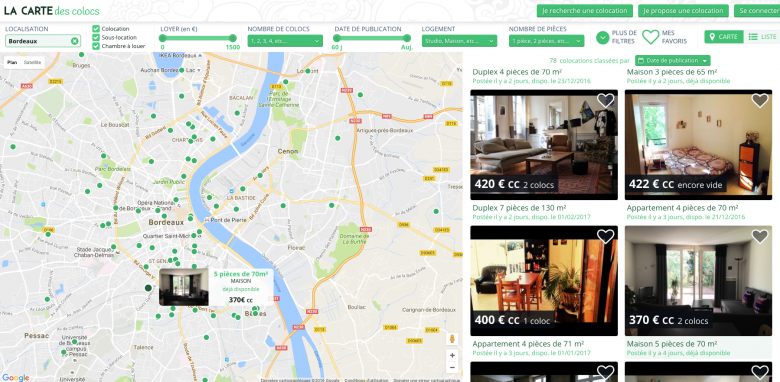Click the publication date 60 j handle
Image resolution: width=780 pixels, height=382 pixels.
(x=337, y=38)
